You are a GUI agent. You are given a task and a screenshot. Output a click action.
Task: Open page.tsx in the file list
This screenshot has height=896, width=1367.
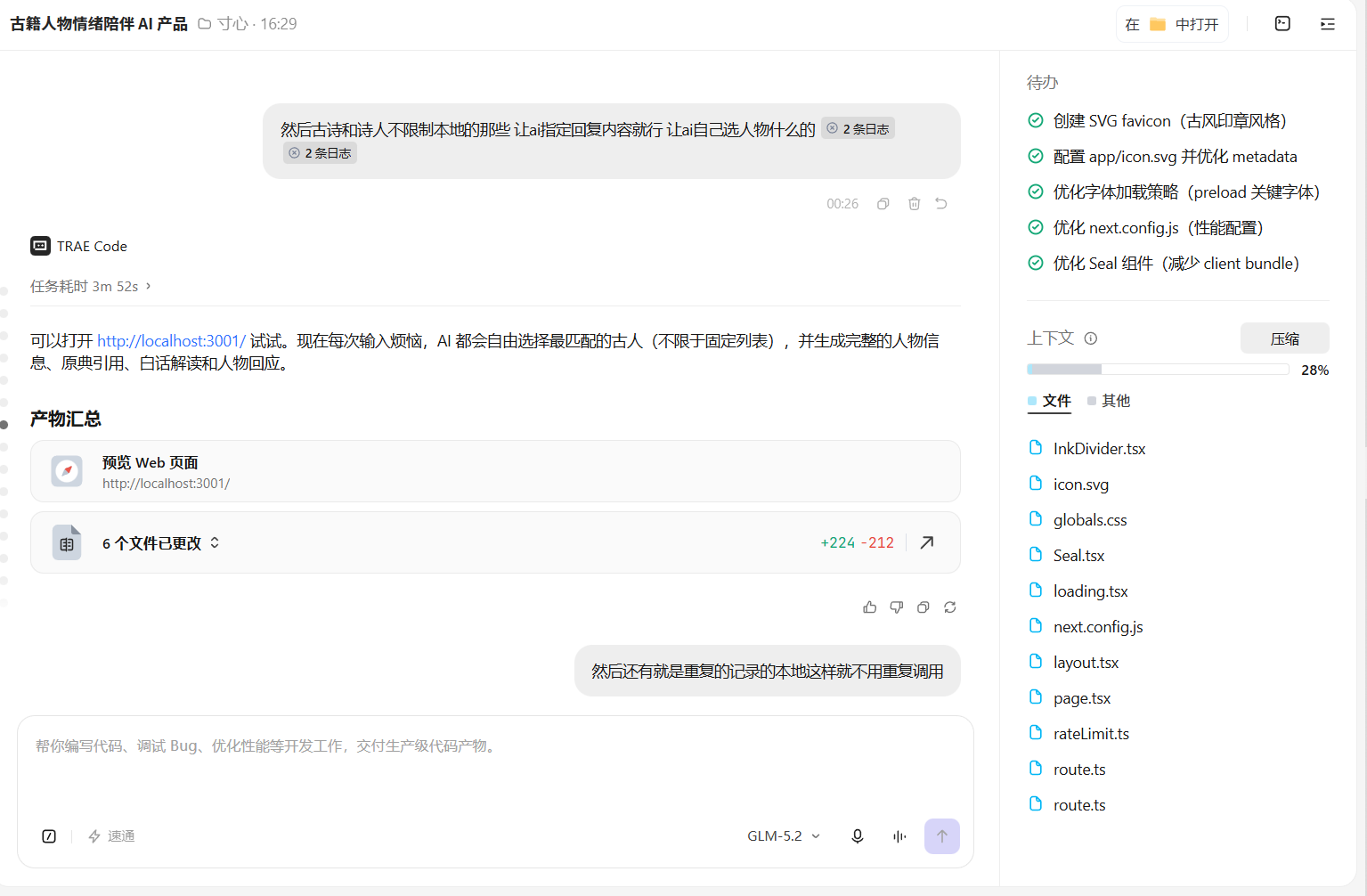(1082, 698)
